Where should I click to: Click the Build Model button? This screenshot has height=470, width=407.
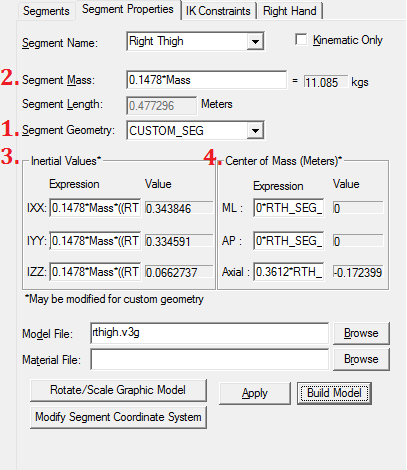tap(334, 393)
